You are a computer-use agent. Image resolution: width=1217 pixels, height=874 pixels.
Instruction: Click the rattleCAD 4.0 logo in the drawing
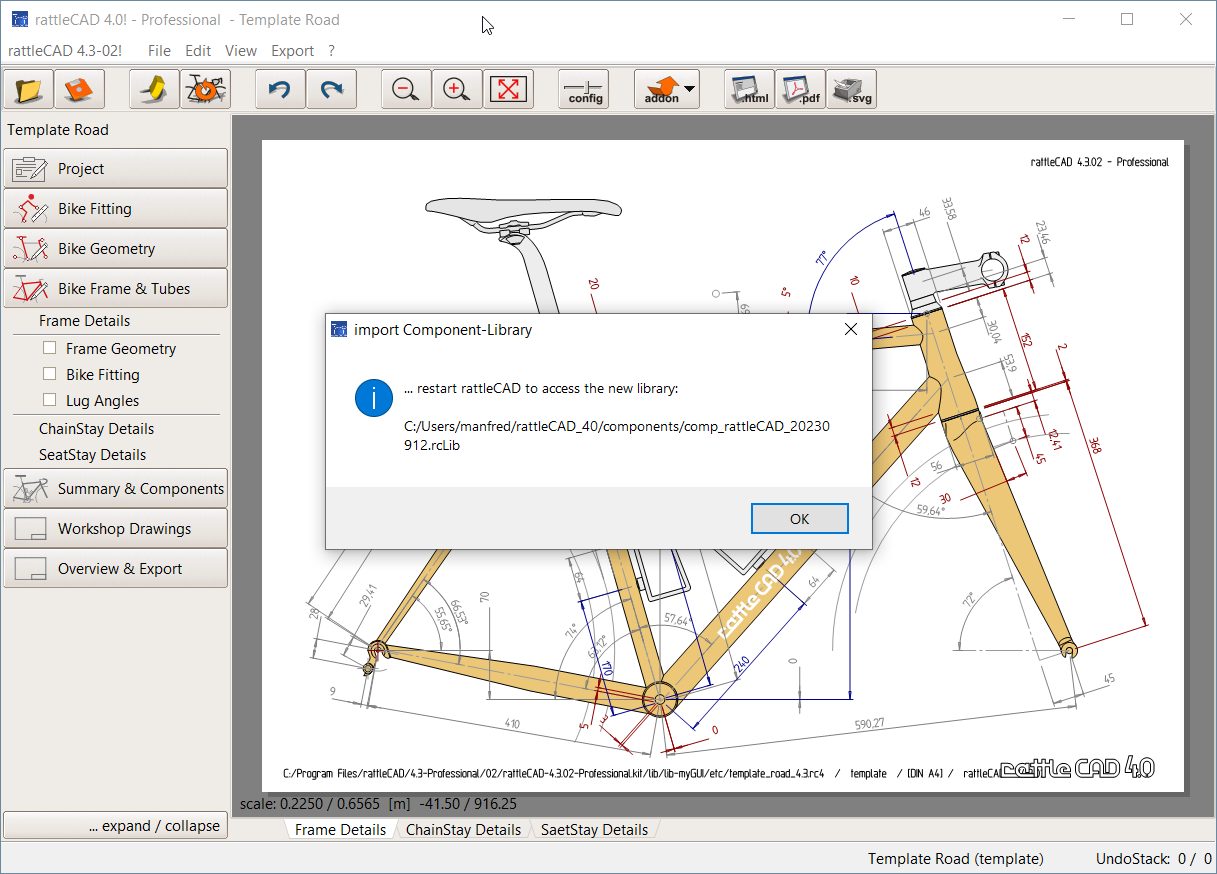tap(1078, 768)
